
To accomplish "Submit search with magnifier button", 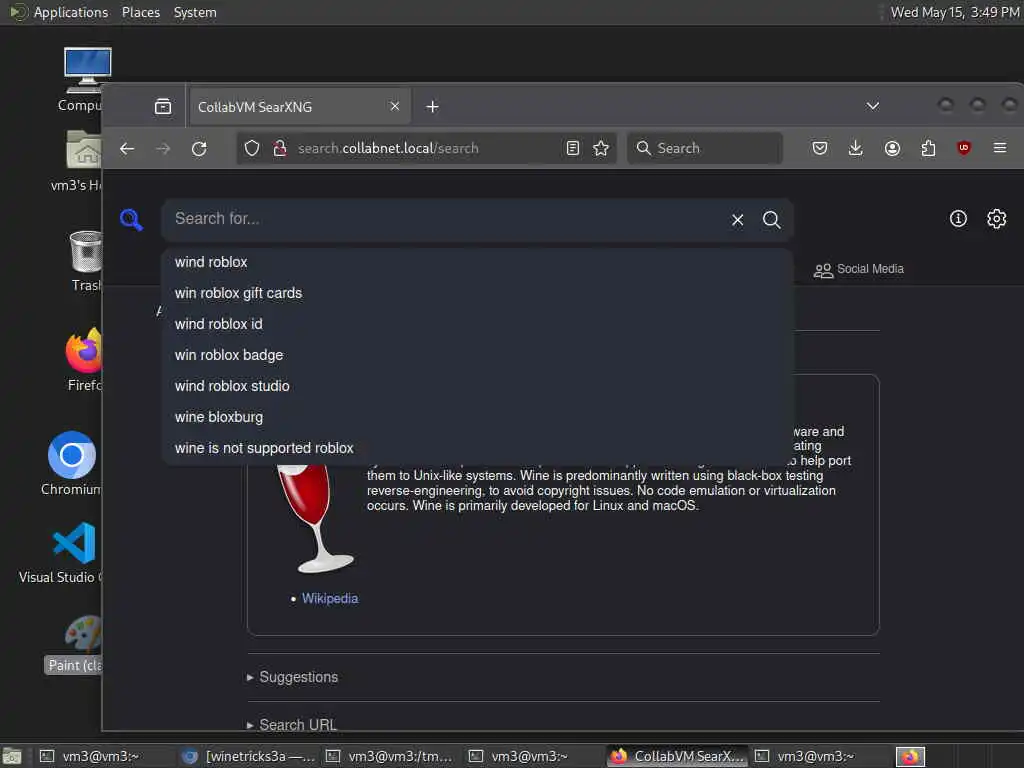I will [771, 220].
